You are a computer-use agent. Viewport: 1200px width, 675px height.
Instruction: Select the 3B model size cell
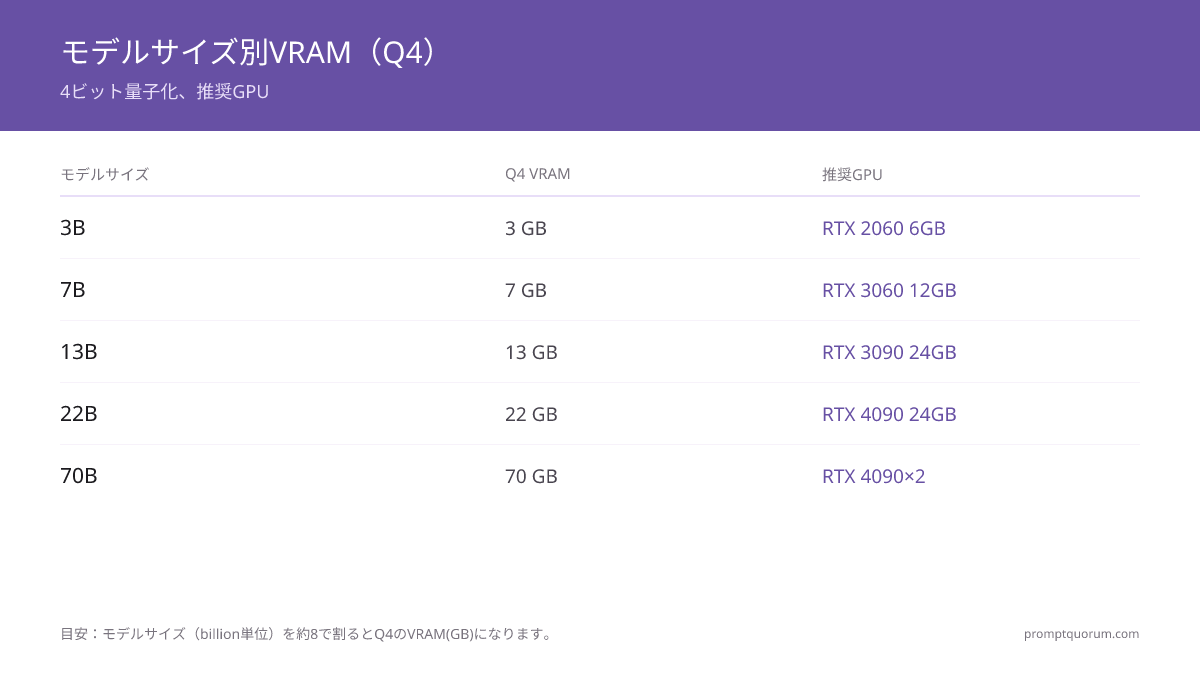tap(73, 228)
